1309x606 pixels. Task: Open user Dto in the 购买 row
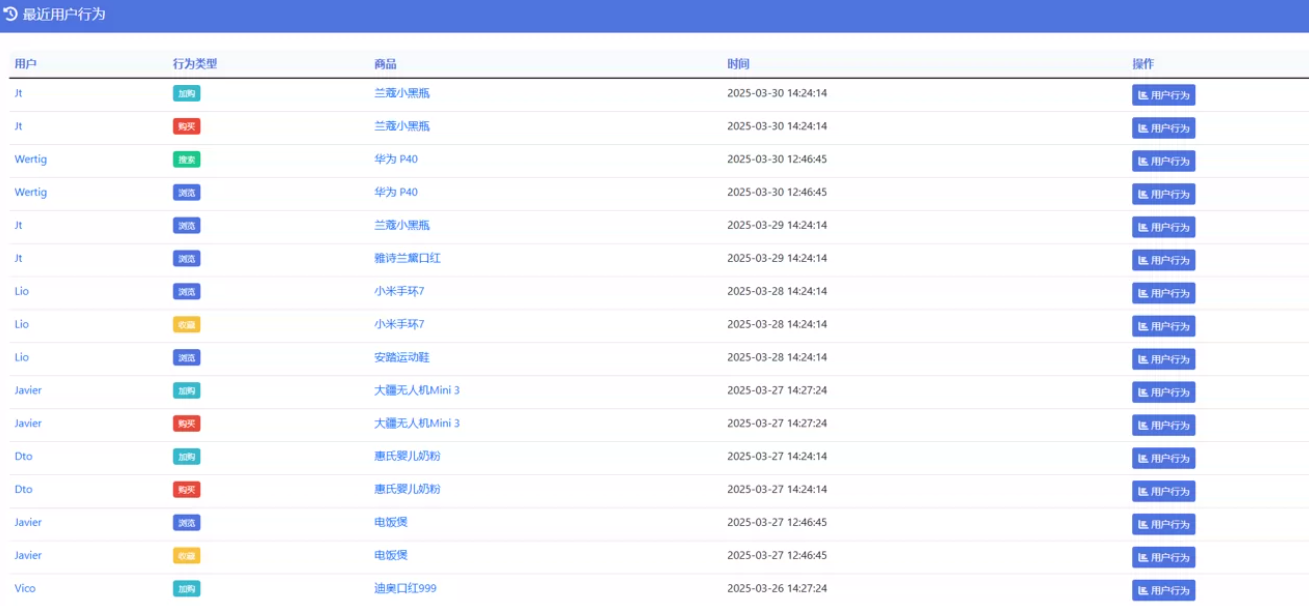(23, 489)
